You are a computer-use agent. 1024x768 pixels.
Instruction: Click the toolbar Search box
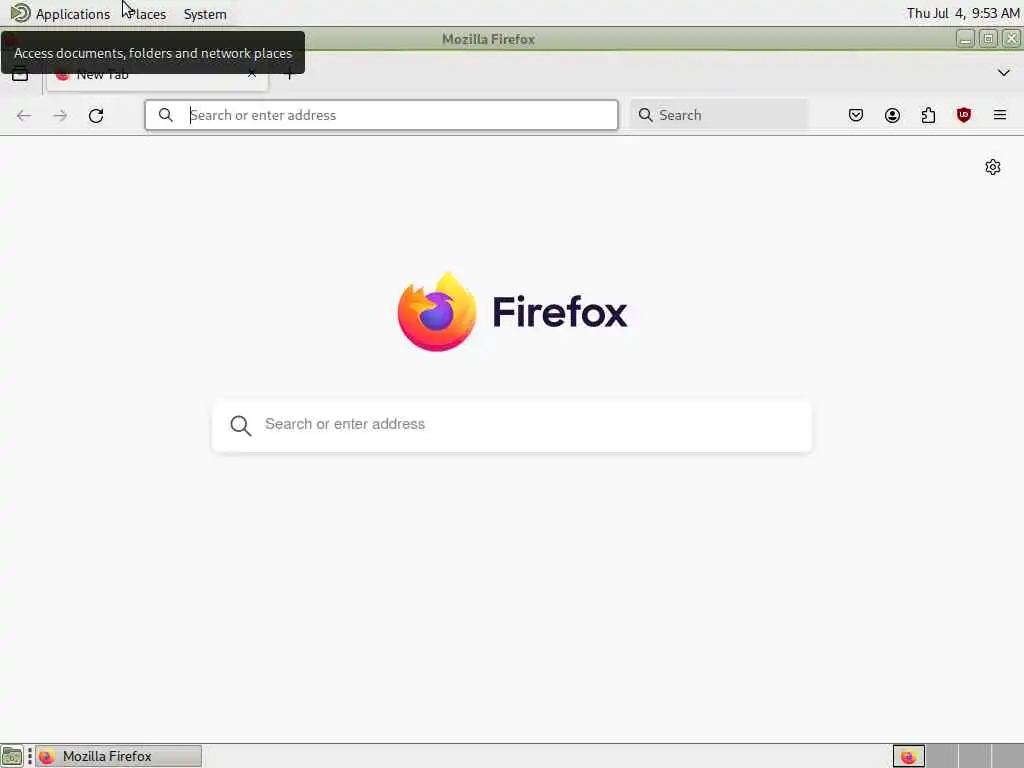click(x=719, y=115)
